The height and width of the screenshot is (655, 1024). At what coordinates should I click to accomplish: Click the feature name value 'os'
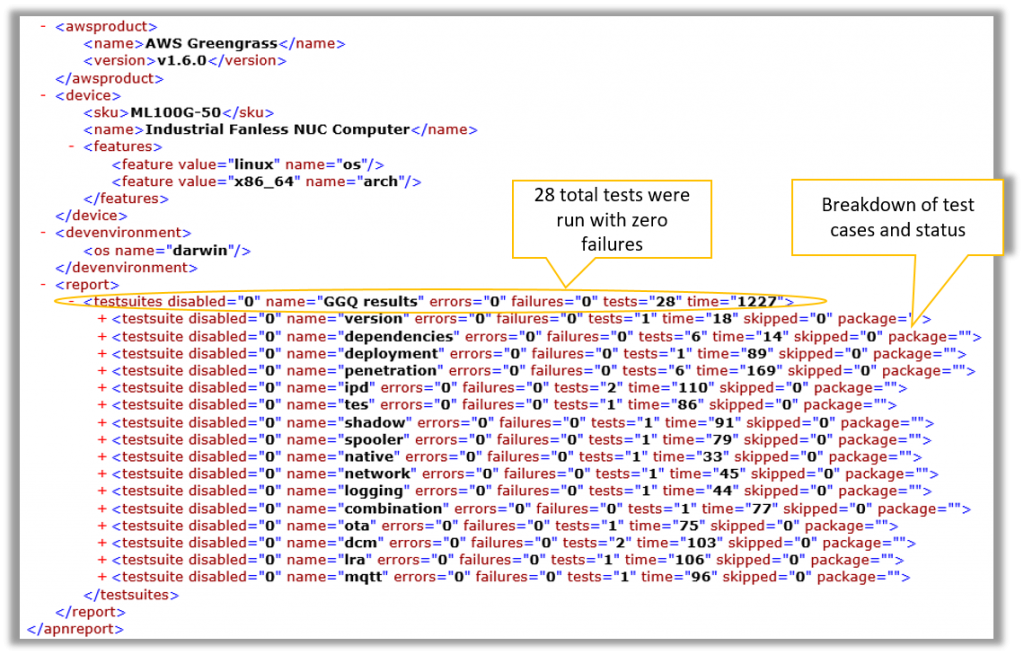coord(351,165)
